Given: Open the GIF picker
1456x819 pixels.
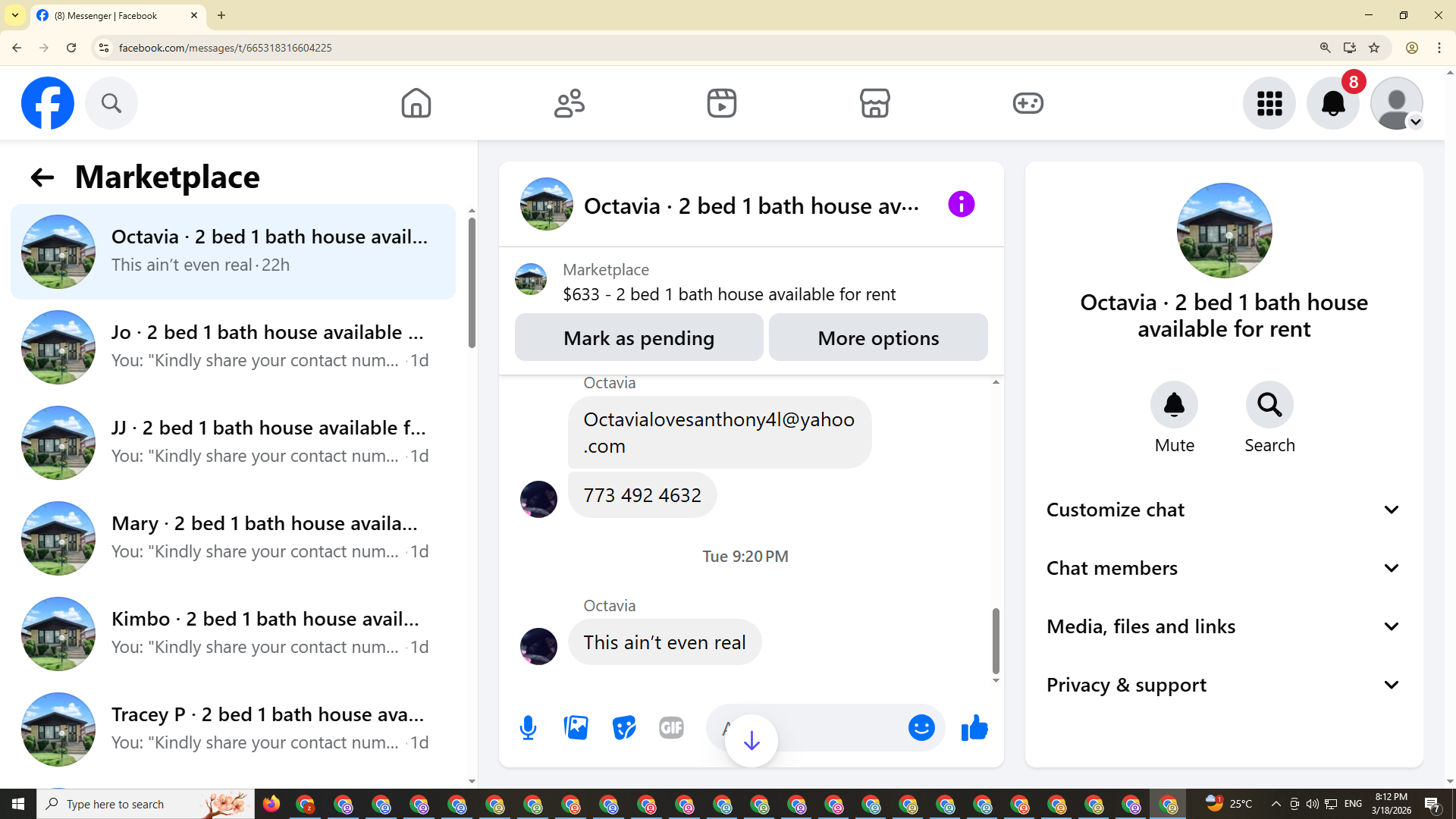Looking at the screenshot, I should 671,728.
